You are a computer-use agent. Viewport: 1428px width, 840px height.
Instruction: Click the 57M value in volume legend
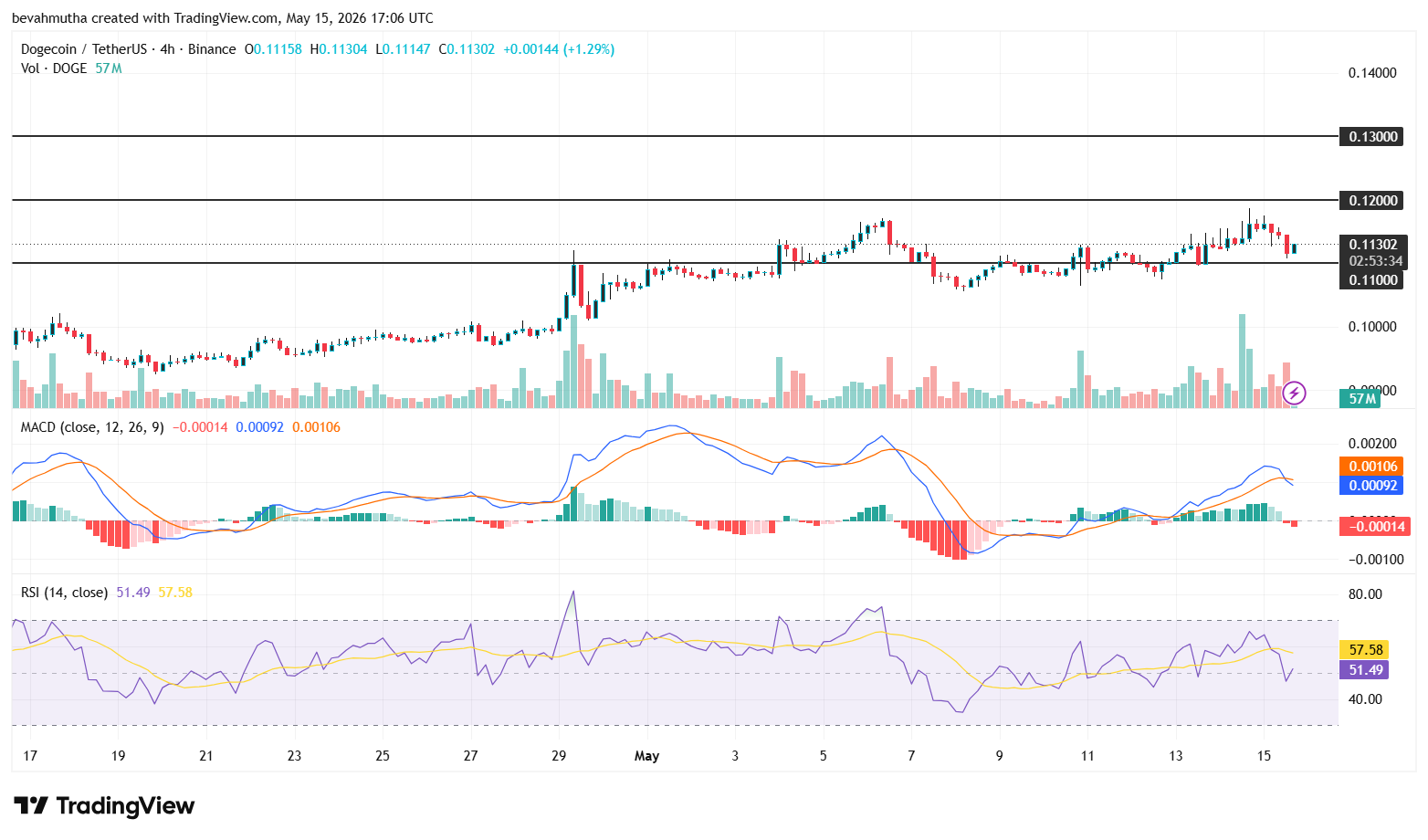108,68
